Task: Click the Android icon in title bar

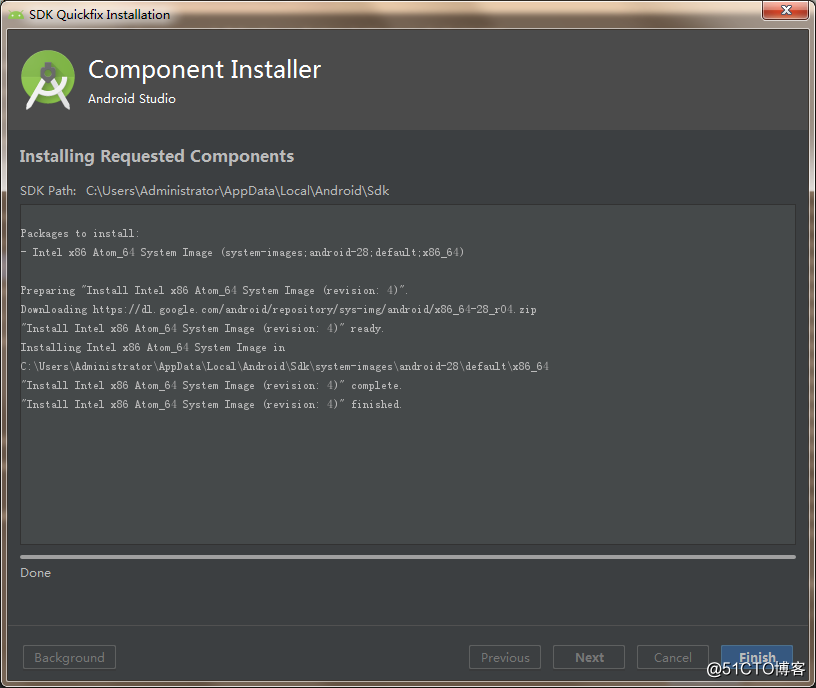Action: pyautogui.click(x=16, y=15)
